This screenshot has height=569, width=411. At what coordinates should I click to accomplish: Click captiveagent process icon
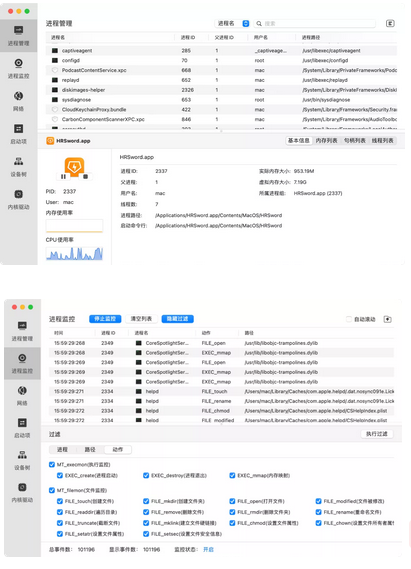click(55, 50)
